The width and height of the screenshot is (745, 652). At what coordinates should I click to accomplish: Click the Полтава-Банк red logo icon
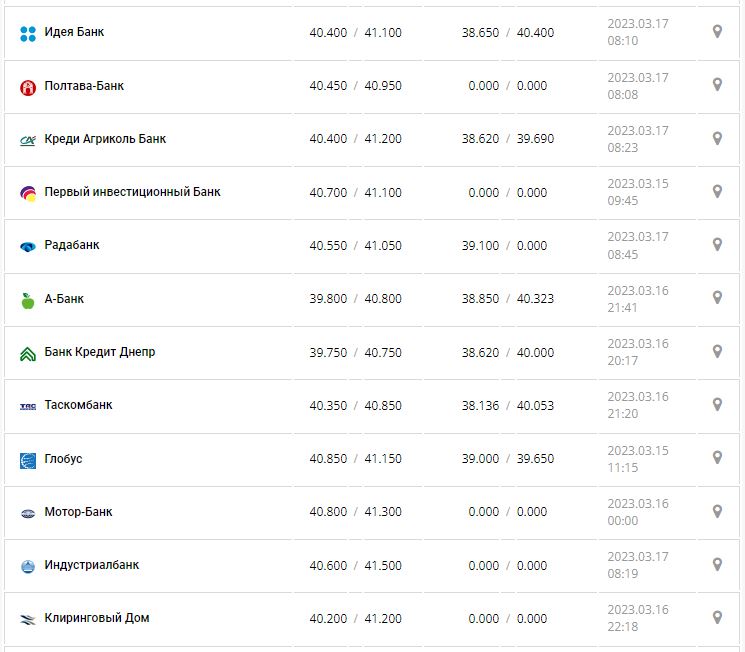coord(28,87)
